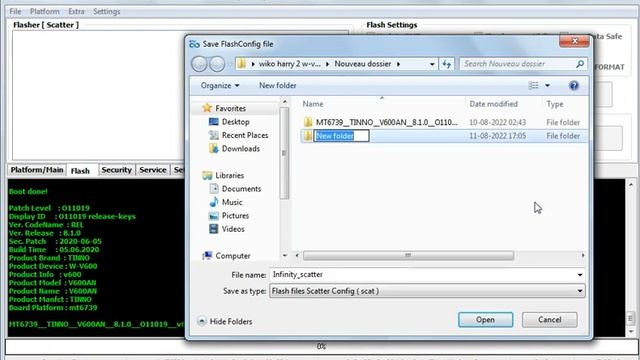Click the Hide Folders arrow icon
640x360 pixels.
201,321
